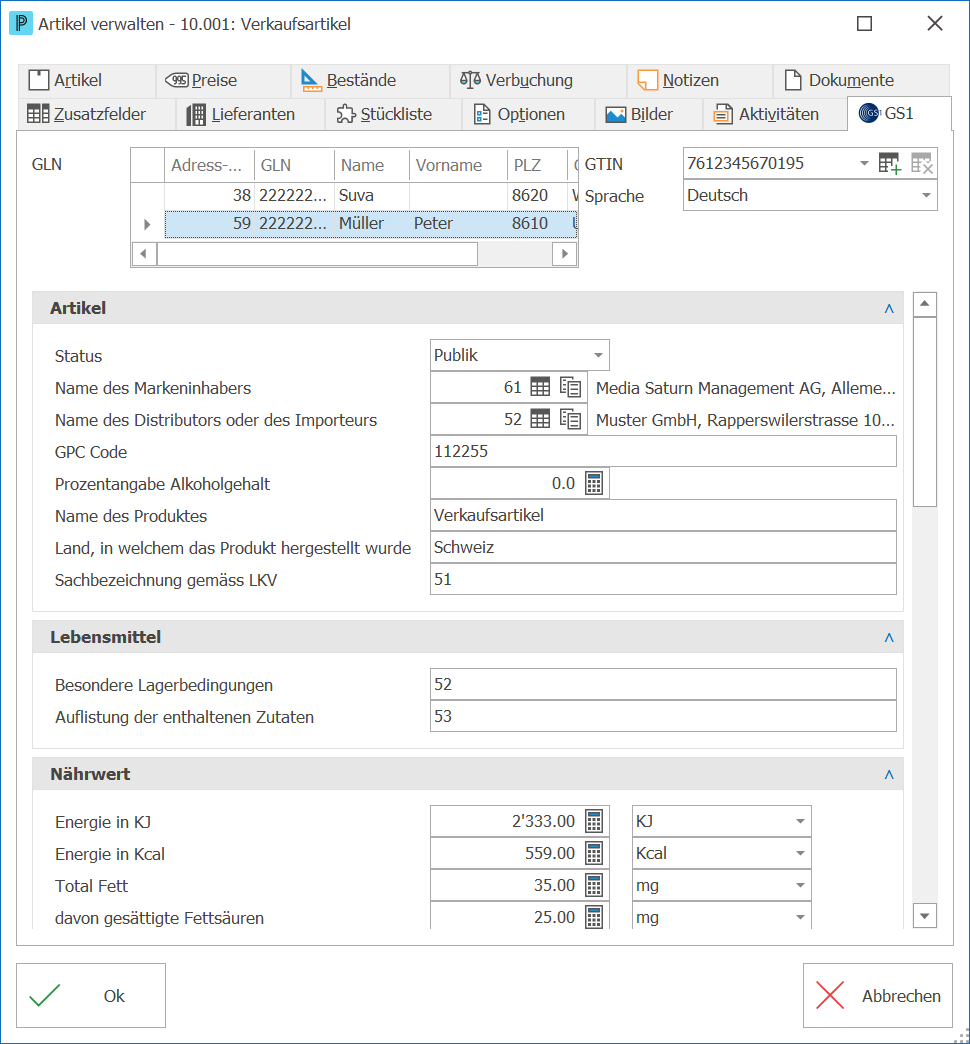This screenshot has width=970, height=1044.
Task: Collapse the Artikel section
Action: 889,308
